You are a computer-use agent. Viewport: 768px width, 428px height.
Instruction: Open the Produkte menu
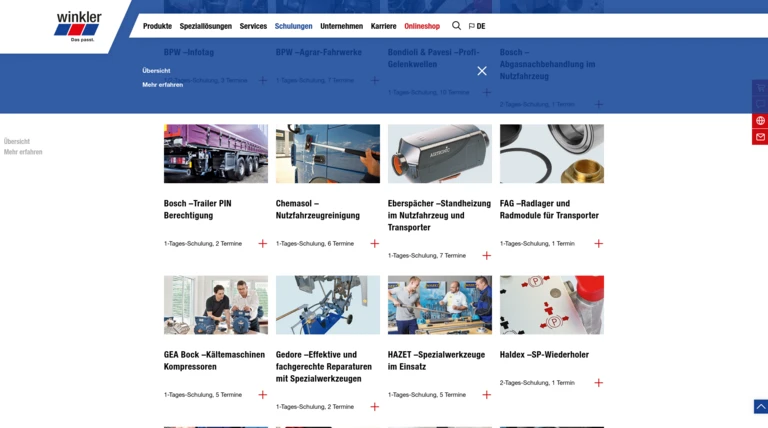tap(157, 26)
